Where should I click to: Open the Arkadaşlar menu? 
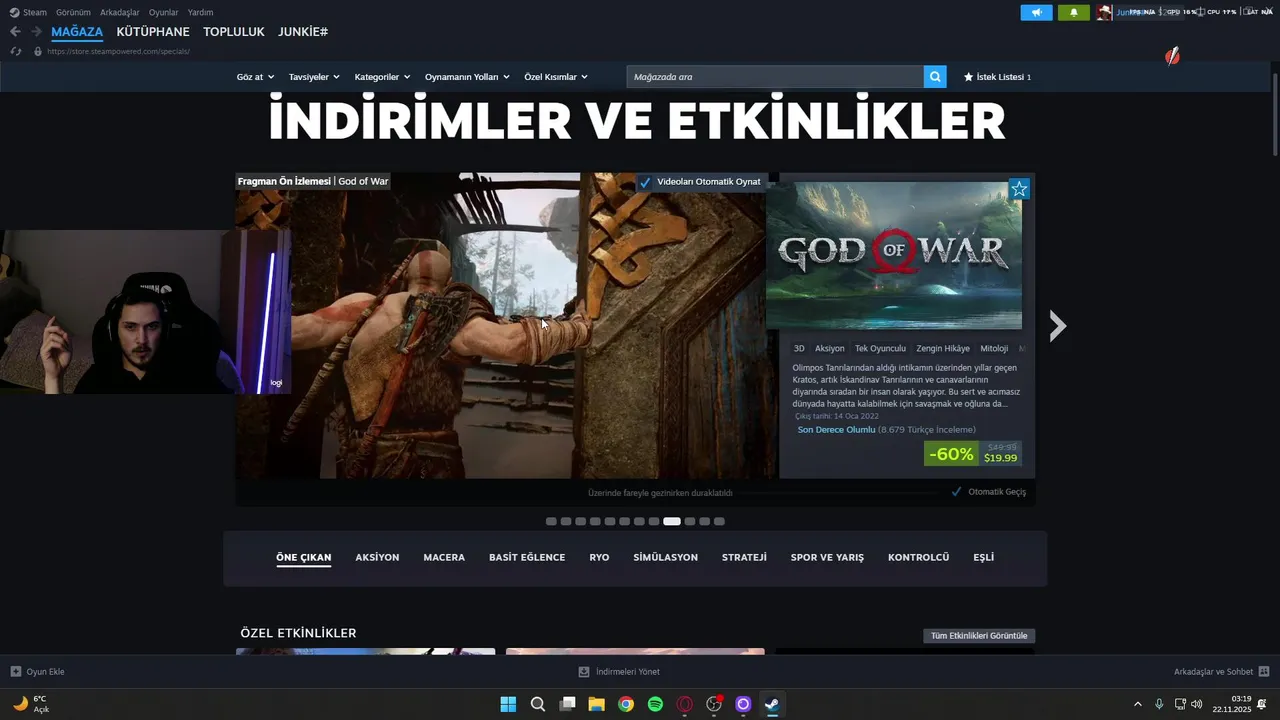[x=120, y=12]
